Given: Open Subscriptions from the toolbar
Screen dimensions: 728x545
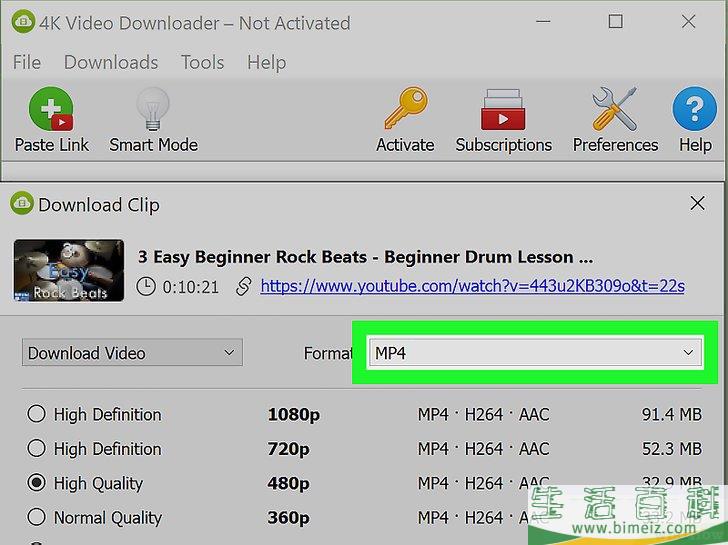Looking at the screenshot, I should tap(503, 111).
